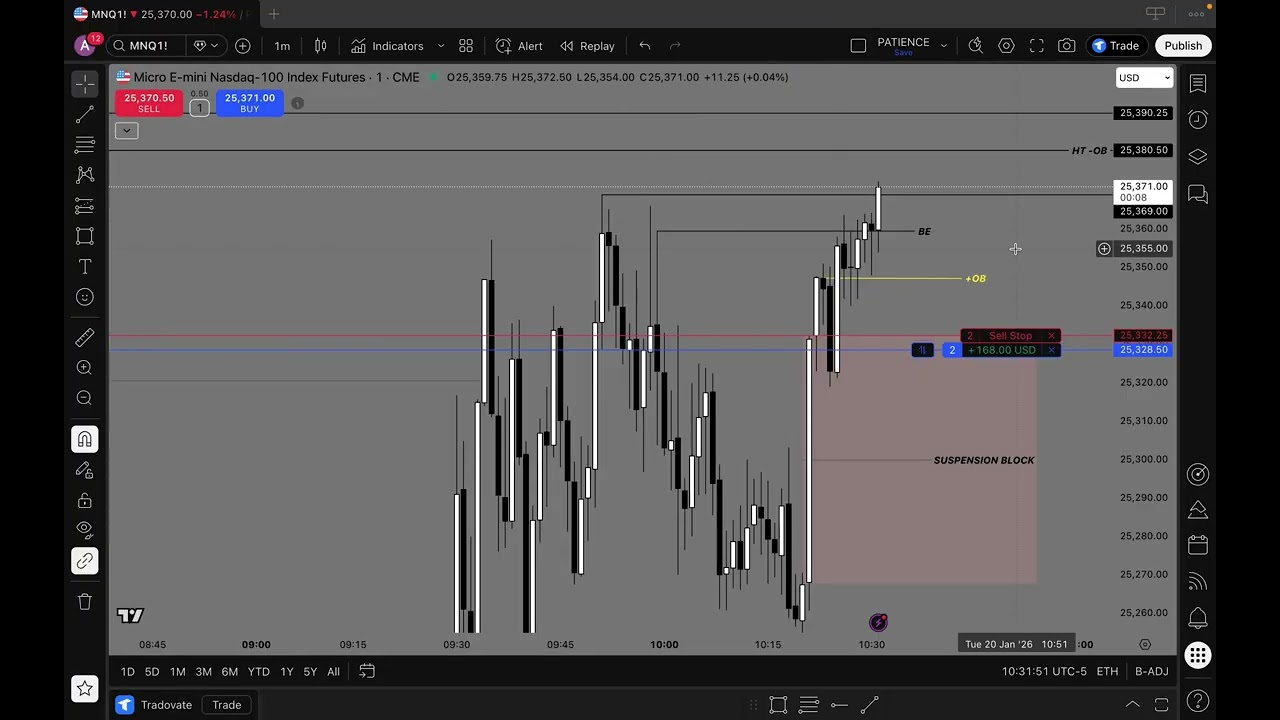
Task: Select the All time range
Action: tap(333, 672)
